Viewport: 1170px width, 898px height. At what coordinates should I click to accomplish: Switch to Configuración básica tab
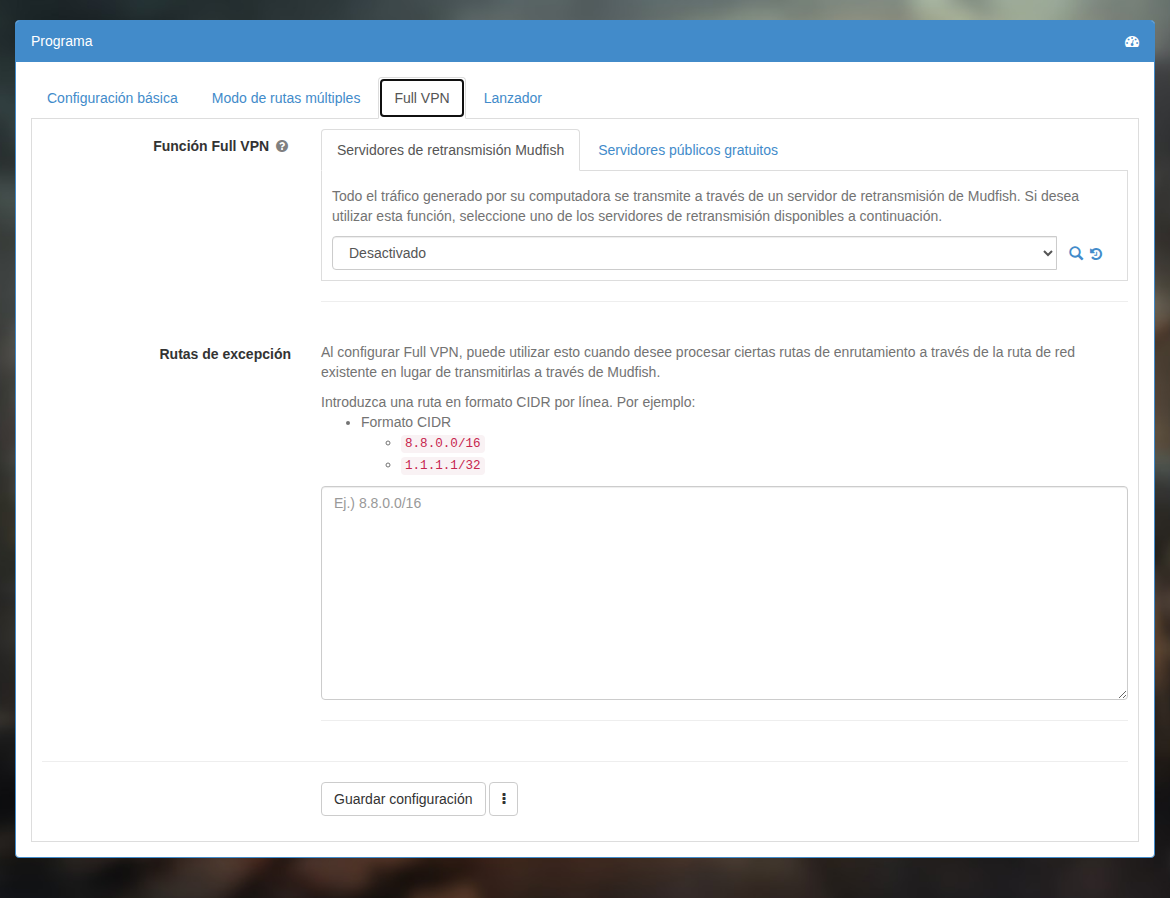click(112, 98)
